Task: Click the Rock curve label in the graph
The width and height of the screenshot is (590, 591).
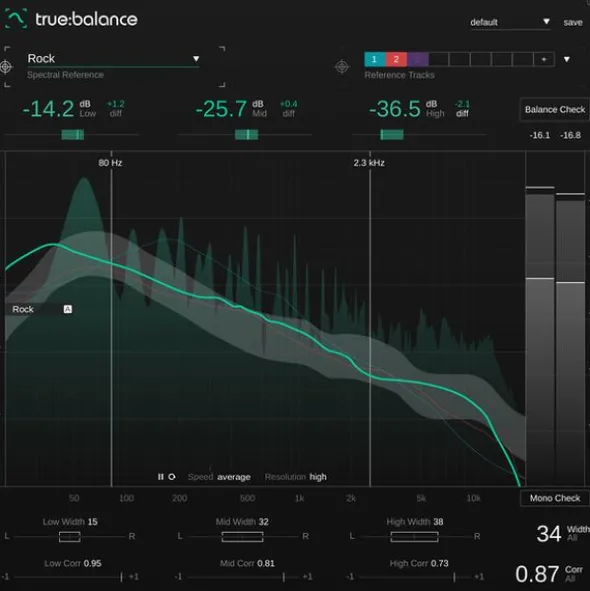Action: pyautogui.click(x=23, y=309)
